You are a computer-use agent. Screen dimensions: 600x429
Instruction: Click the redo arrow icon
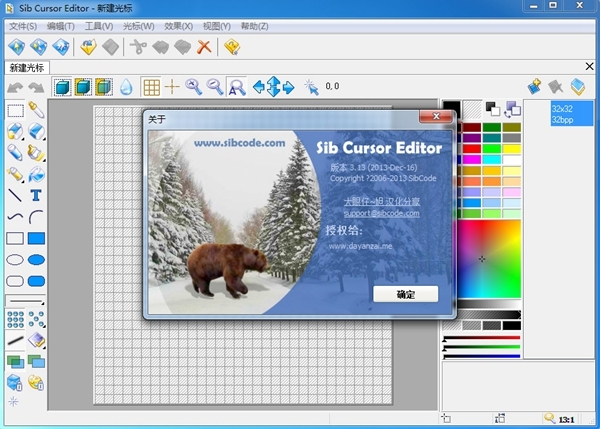click(36, 88)
